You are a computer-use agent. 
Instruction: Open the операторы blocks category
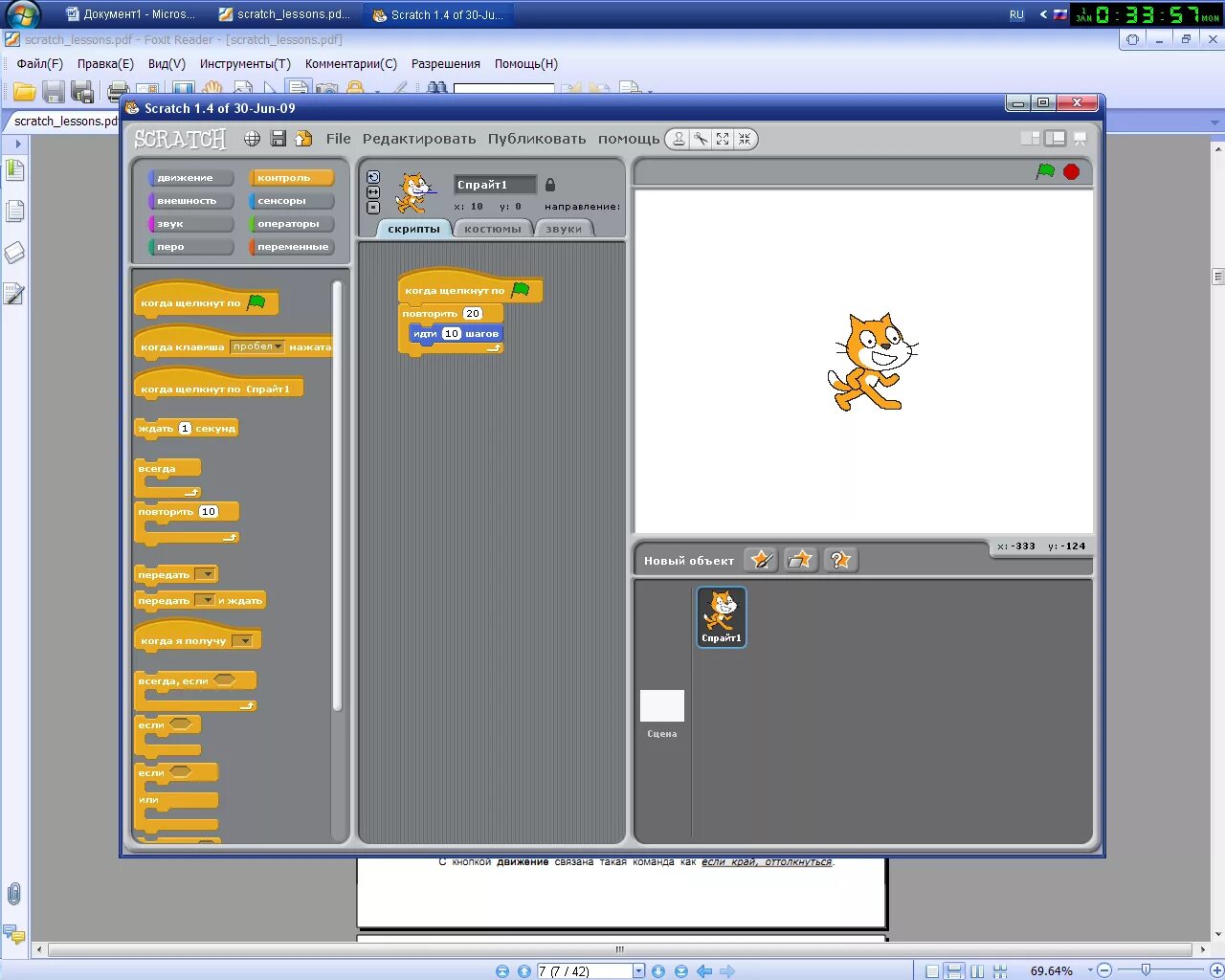[x=291, y=224]
